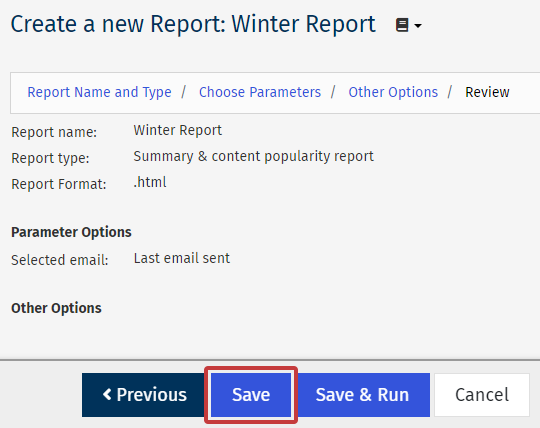This screenshot has width=540, height=428.
Task: Go to Report Name and Type step
Action: coord(99,92)
